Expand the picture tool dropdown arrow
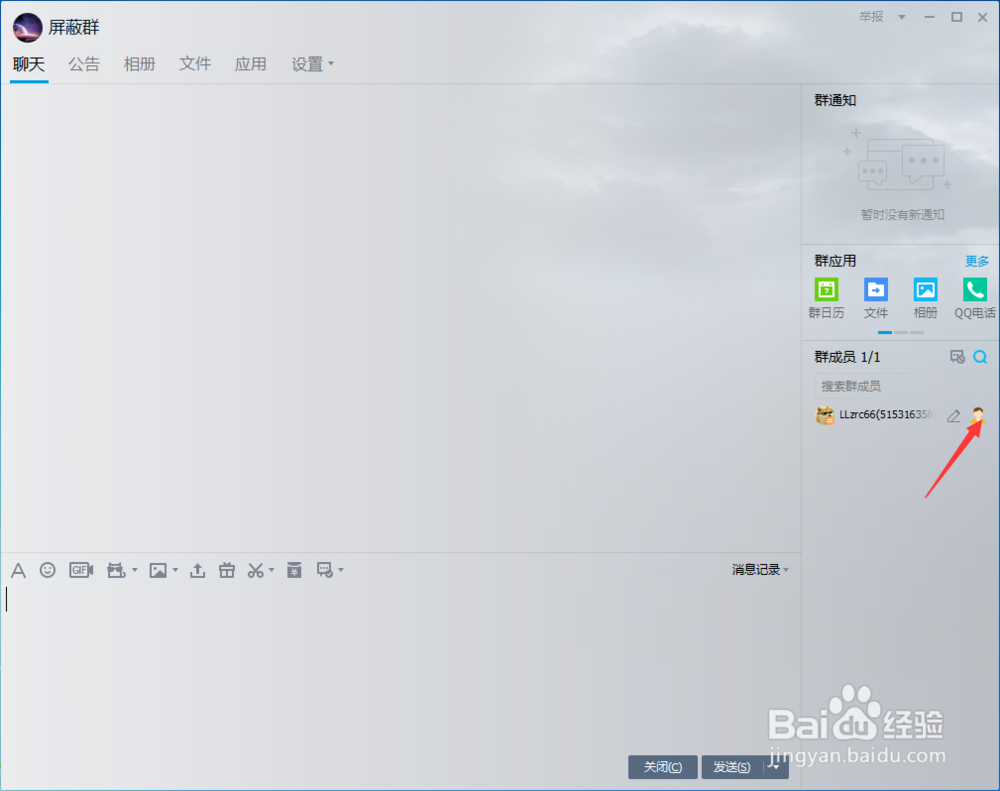Viewport: 1000px width, 791px height. (175, 570)
